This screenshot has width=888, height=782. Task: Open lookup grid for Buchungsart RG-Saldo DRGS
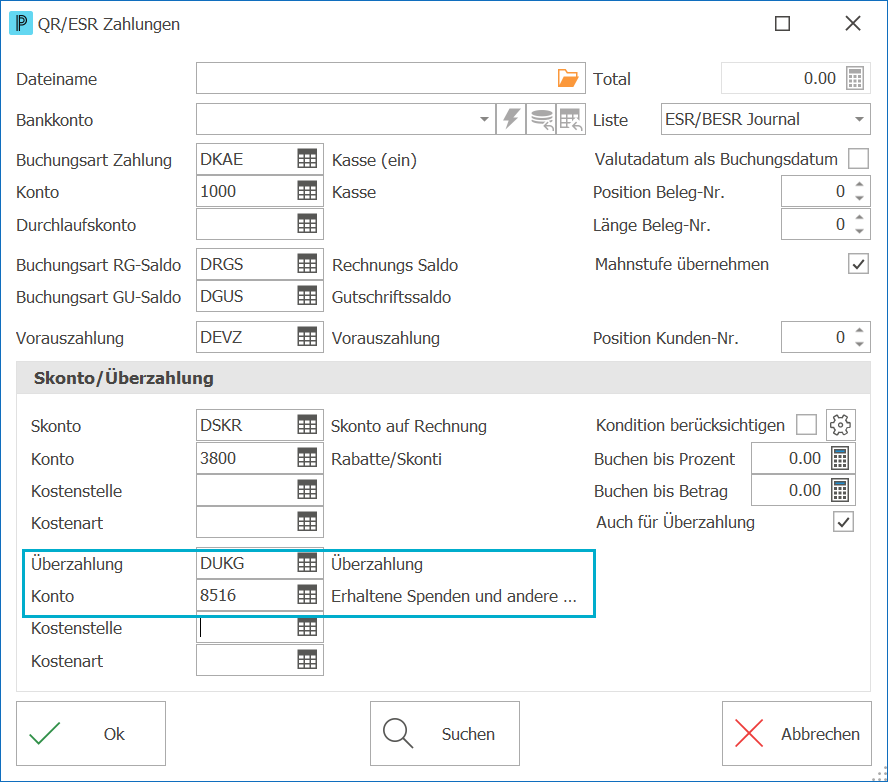pyautogui.click(x=307, y=264)
